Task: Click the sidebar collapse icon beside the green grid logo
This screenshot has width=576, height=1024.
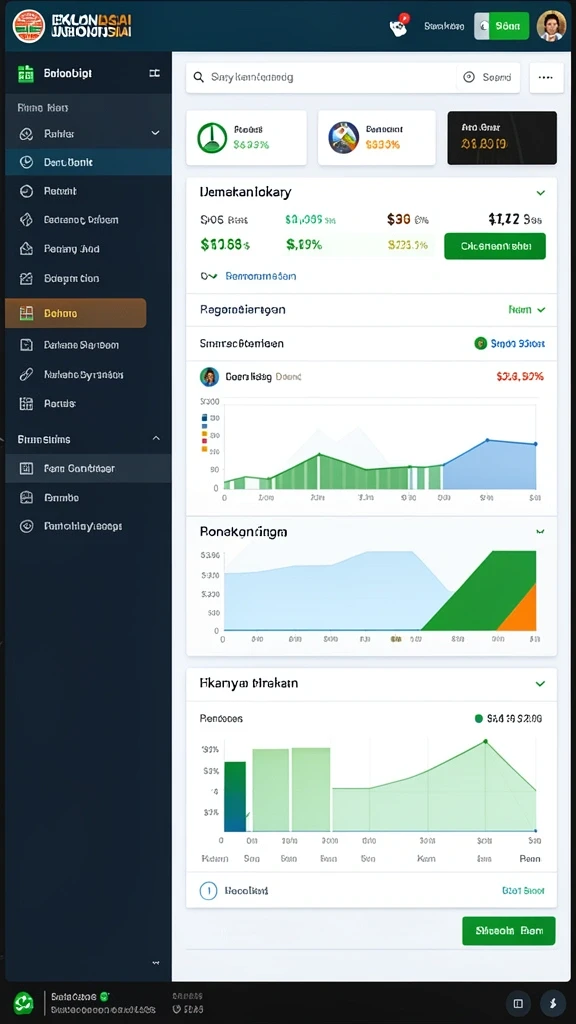Action: [x=155, y=74]
